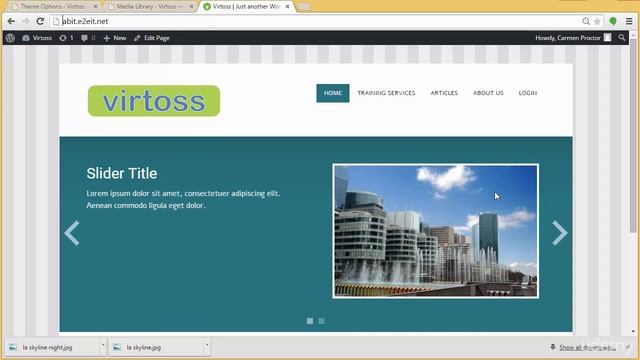Click the city skyline slider image
This screenshot has height=360, width=640.
tap(436, 231)
